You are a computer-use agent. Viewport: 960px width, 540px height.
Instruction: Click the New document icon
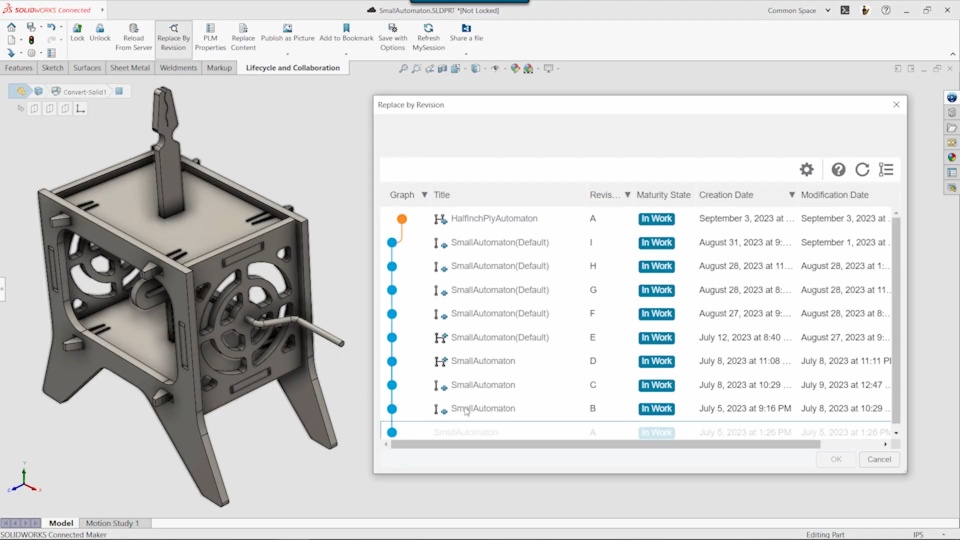tap(11, 40)
